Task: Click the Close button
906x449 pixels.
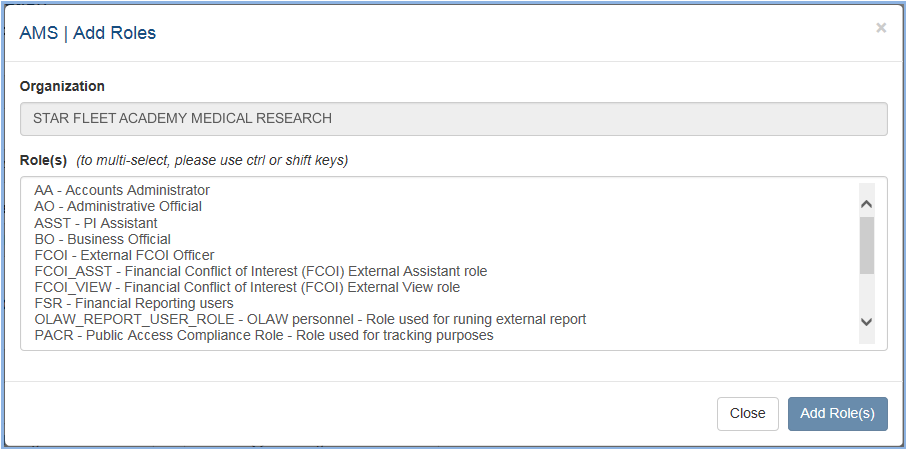Action: click(747, 413)
